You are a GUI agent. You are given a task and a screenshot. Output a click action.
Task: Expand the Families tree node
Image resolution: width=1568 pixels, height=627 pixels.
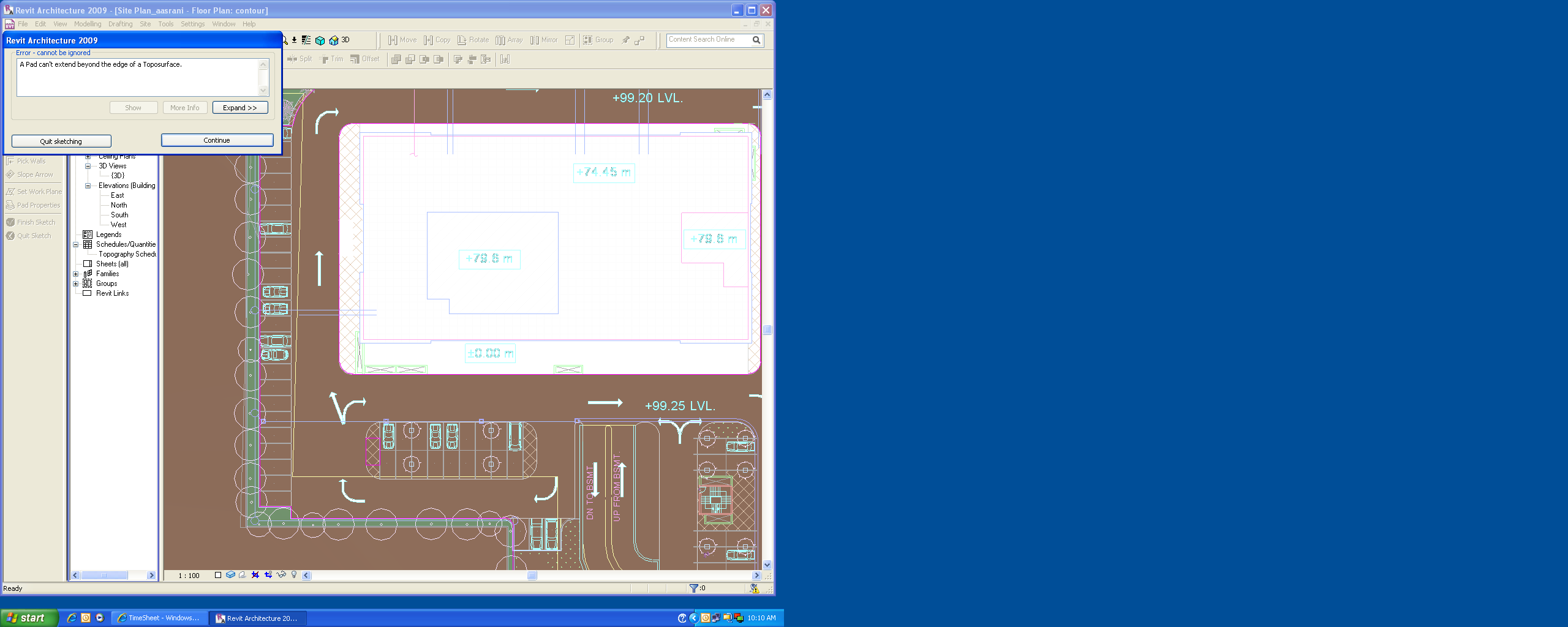[76, 274]
